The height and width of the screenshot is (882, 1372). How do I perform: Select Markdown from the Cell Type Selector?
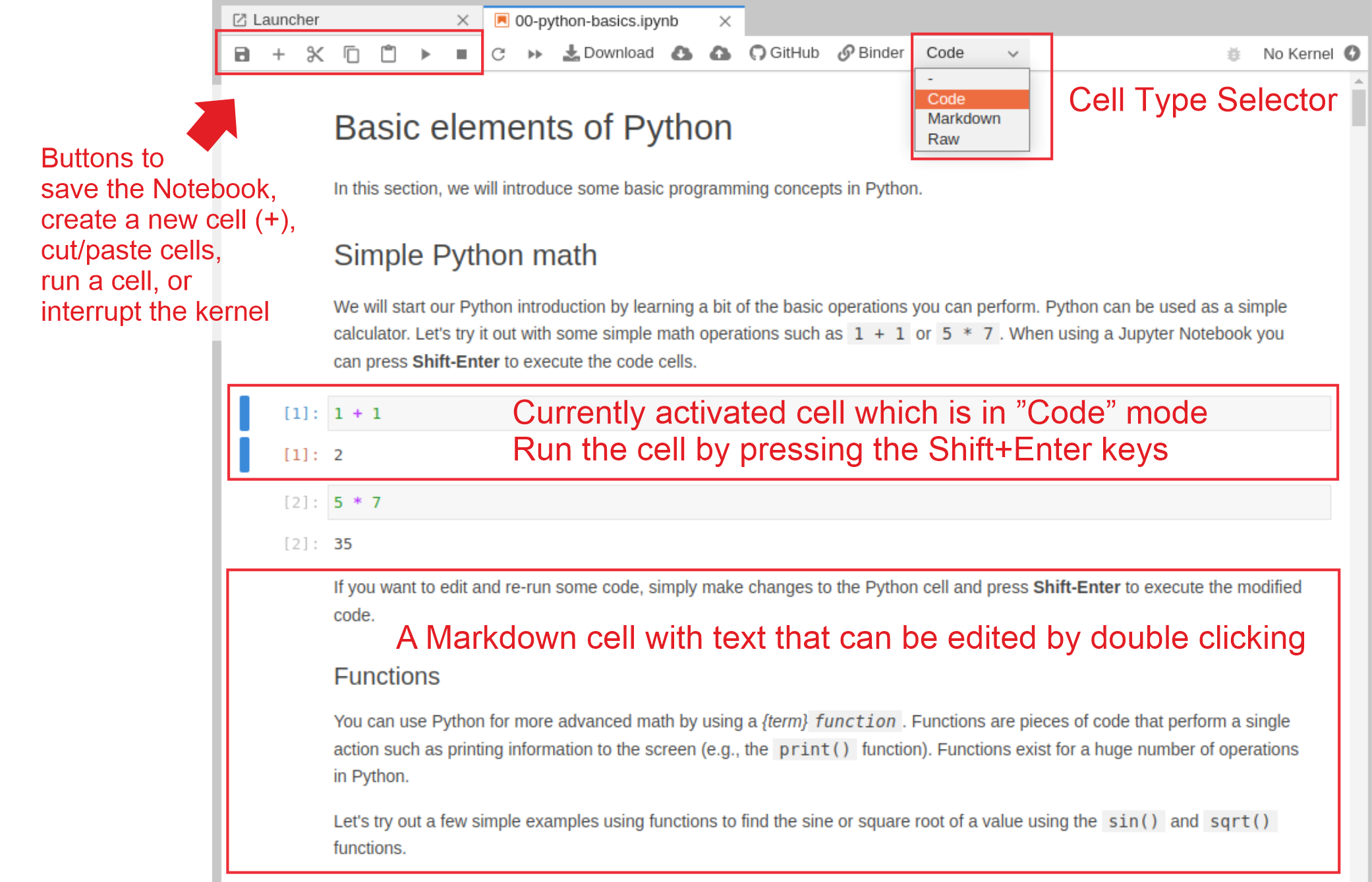click(x=963, y=117)
